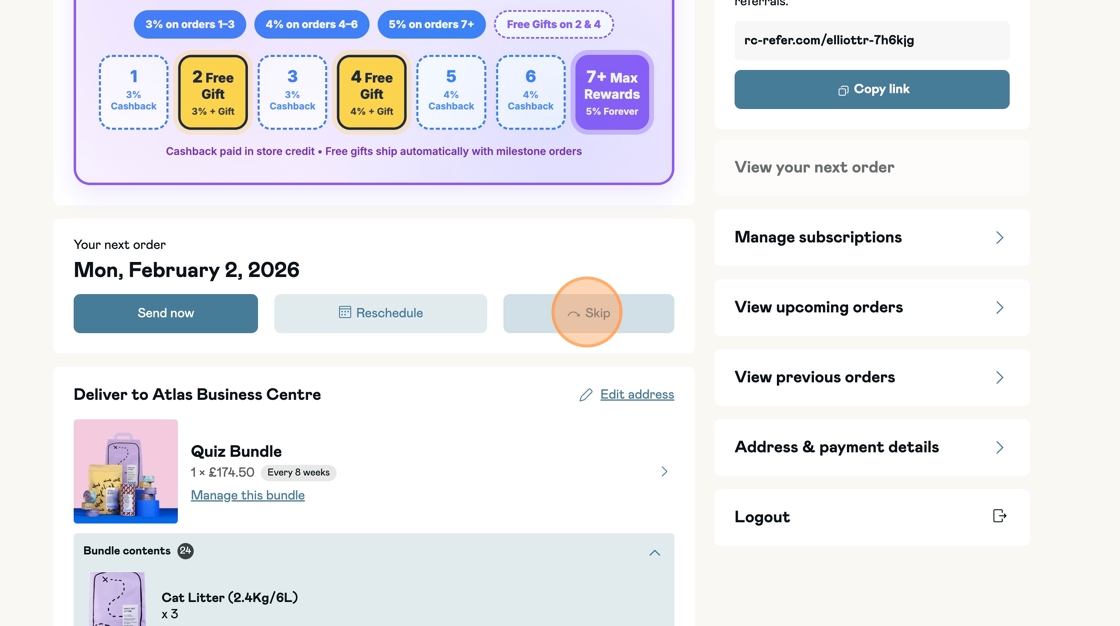
Task: Click the bundle contents count badge
Action: pos(185,551)
